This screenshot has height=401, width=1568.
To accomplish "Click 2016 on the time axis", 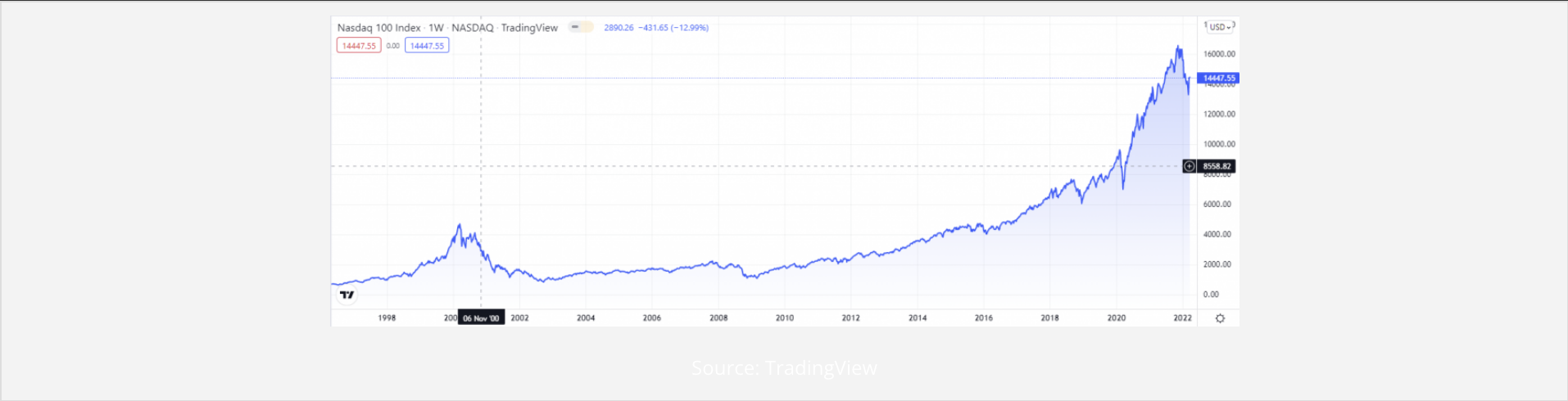I will 984,318.
